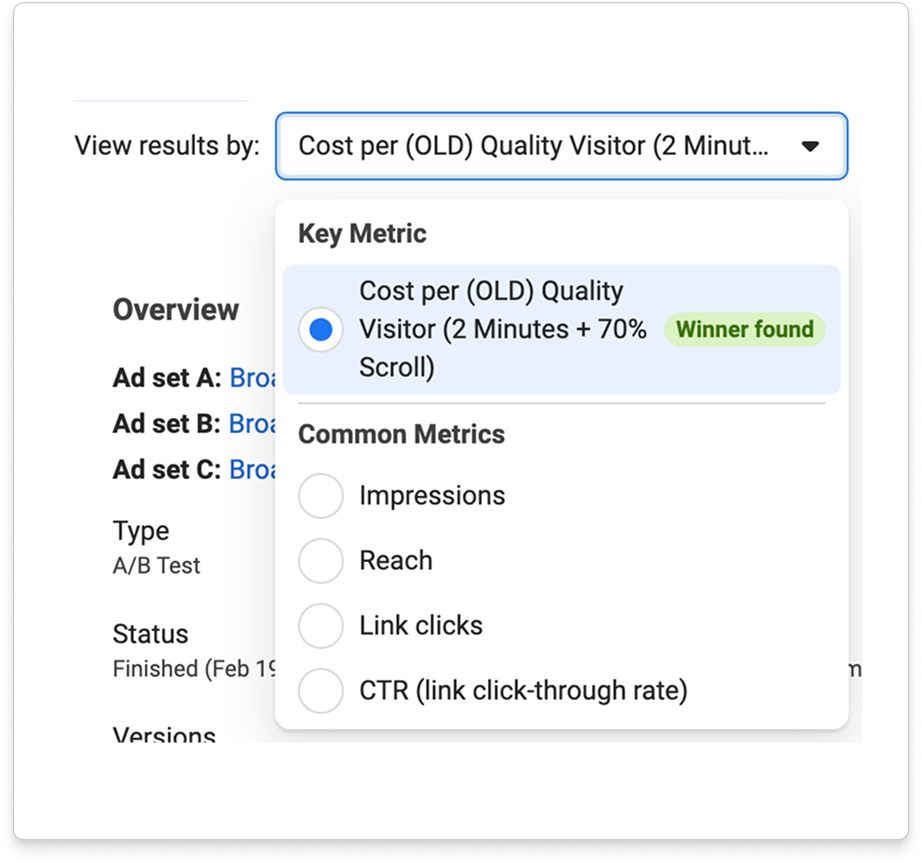This screenshot has width=922, height=864.
Task: Select Link clicks as the metric
Action: pyautogui.click(x=320, y=626)
